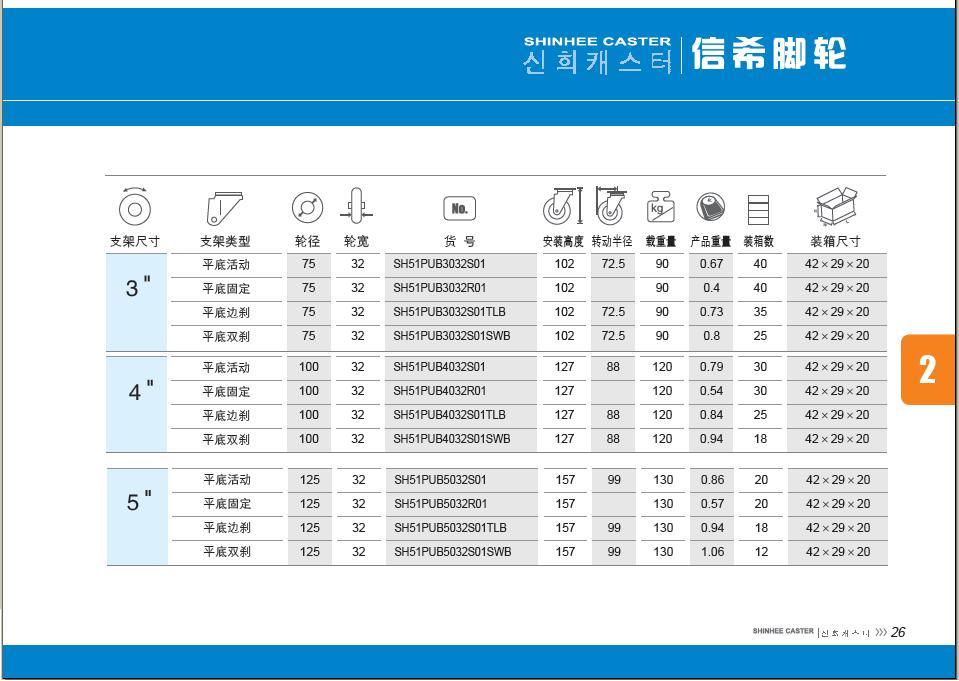Viewport: 959px width, 681px height.
Task: Click the bracket type caster icon
Action: 224,208
